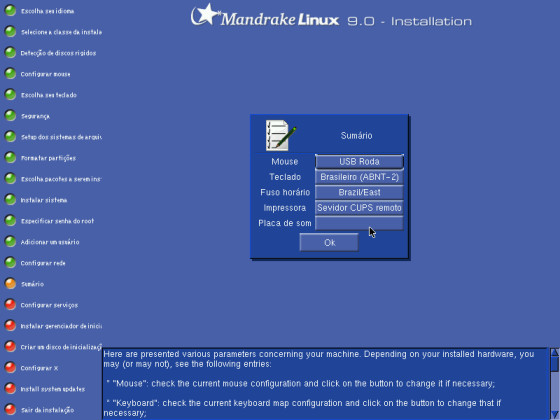Click red bullet for Criar um disco de inicialização
Image resolution: width=560 pixels, height=420 pixels.
click(10, 346)
